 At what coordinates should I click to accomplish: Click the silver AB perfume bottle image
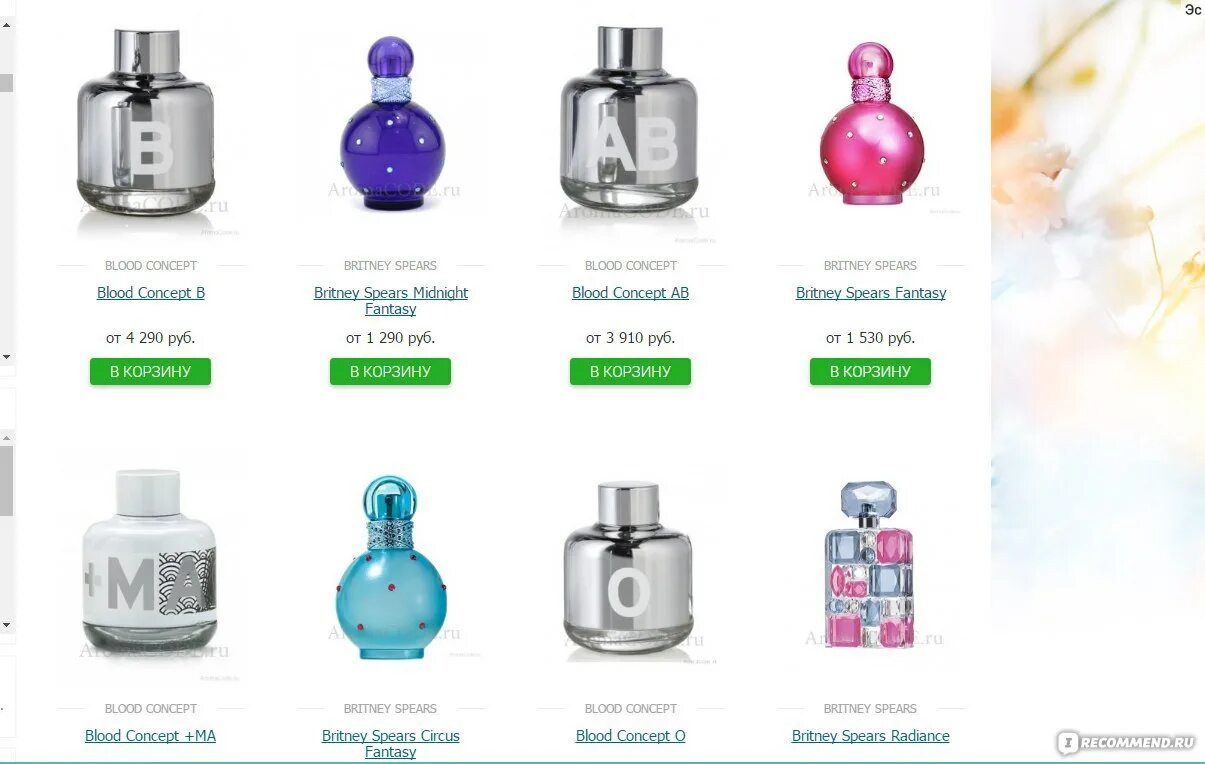pyautogui.click(x=629, y=122)
